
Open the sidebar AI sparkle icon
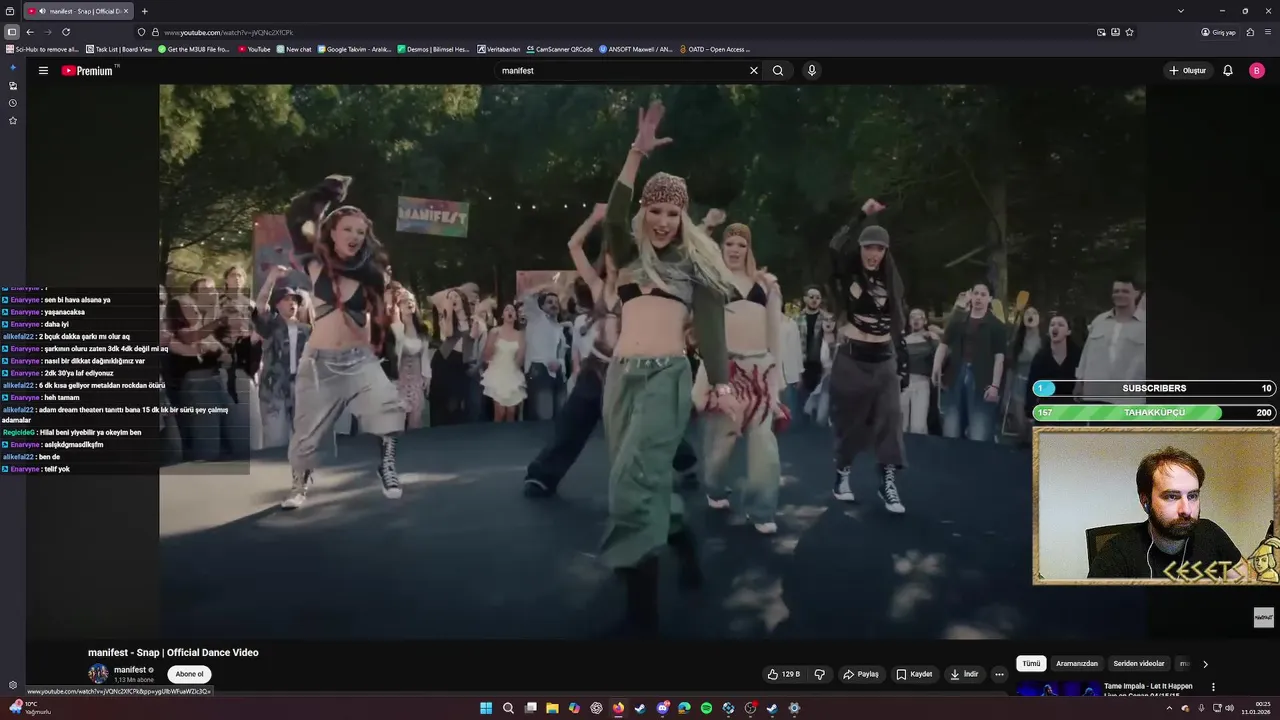pos(13,68)
